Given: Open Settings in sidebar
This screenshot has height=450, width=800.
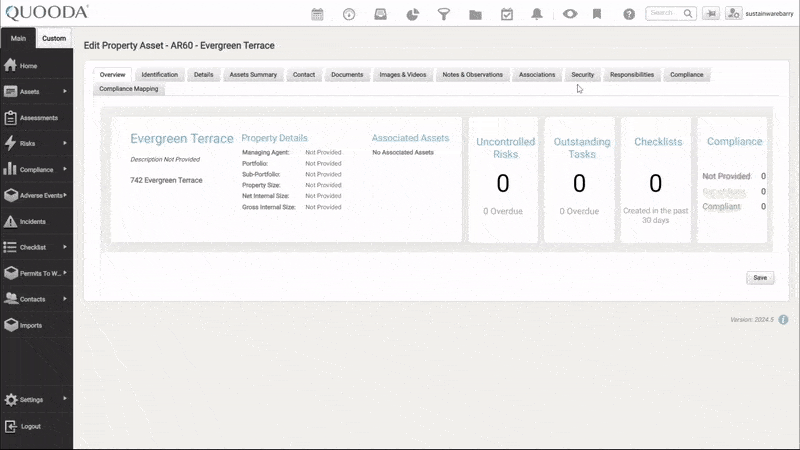Looking at the screenshot, I should 31,399.
